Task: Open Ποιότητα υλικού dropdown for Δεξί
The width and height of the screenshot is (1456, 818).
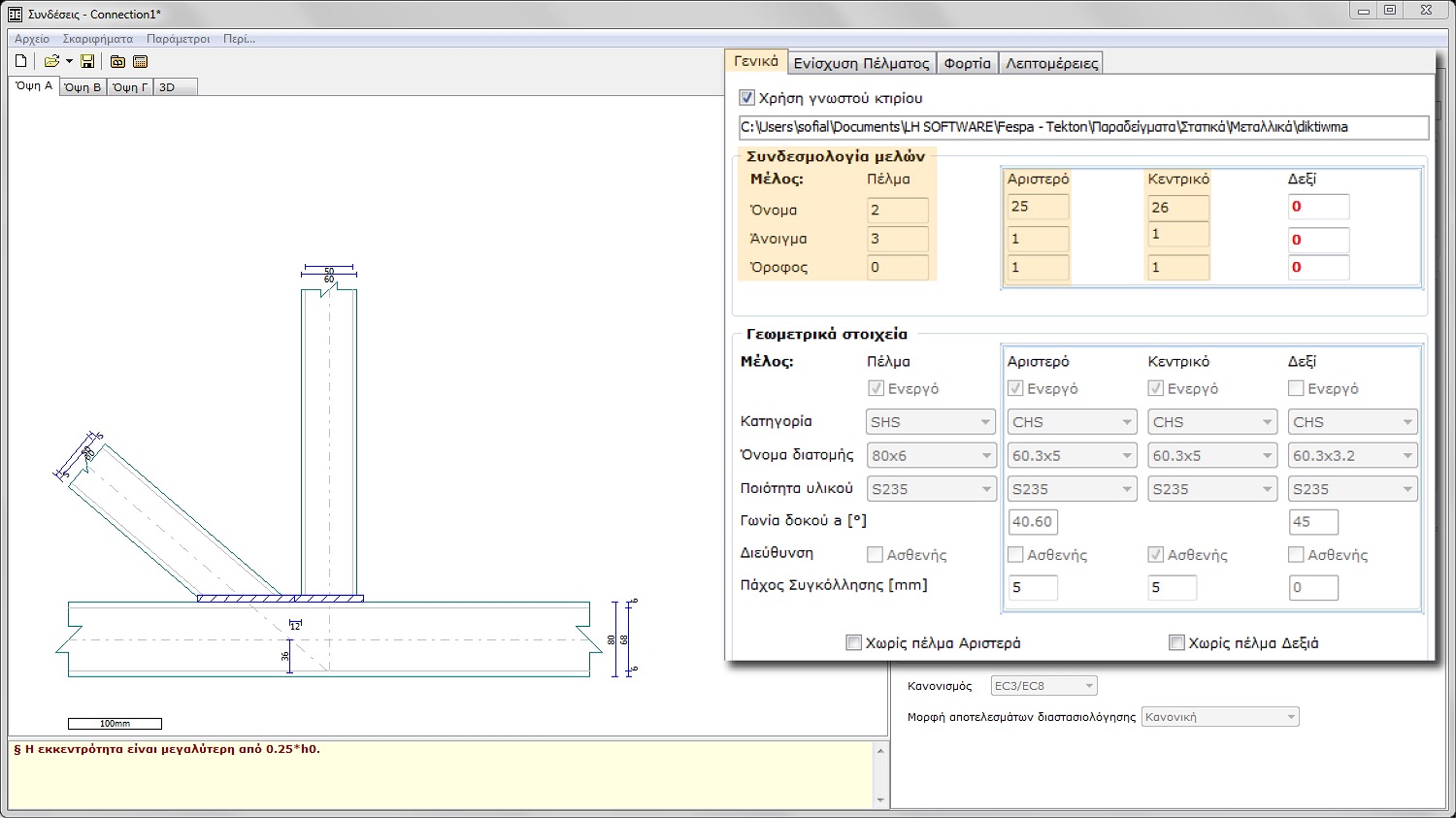Action: pos(1353,489)
